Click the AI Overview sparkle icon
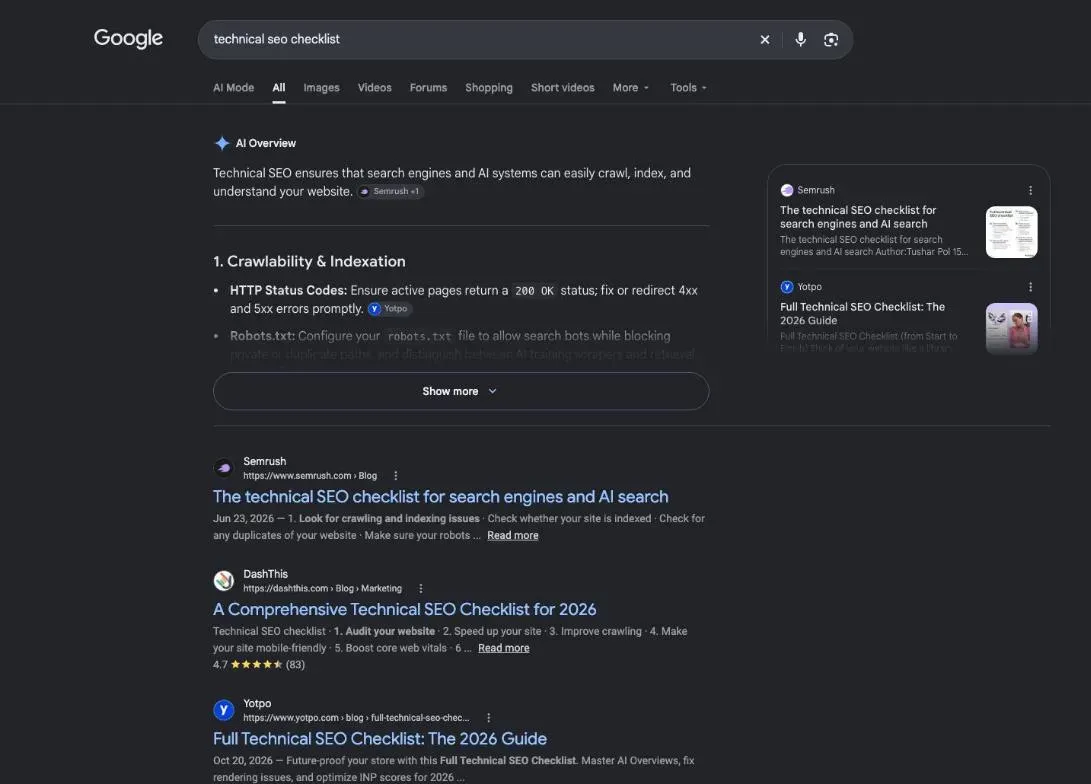1091x784 pixels. click(222, 143)
